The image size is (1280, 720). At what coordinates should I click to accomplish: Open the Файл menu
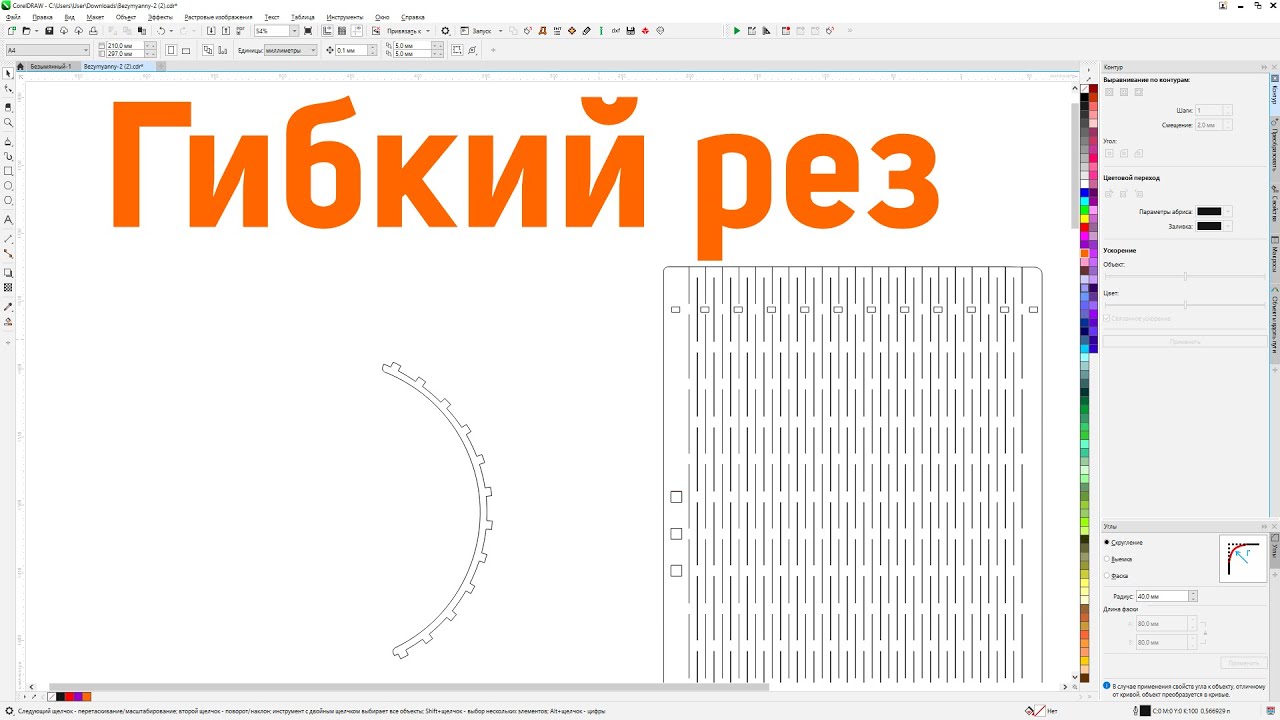[12, 17]
